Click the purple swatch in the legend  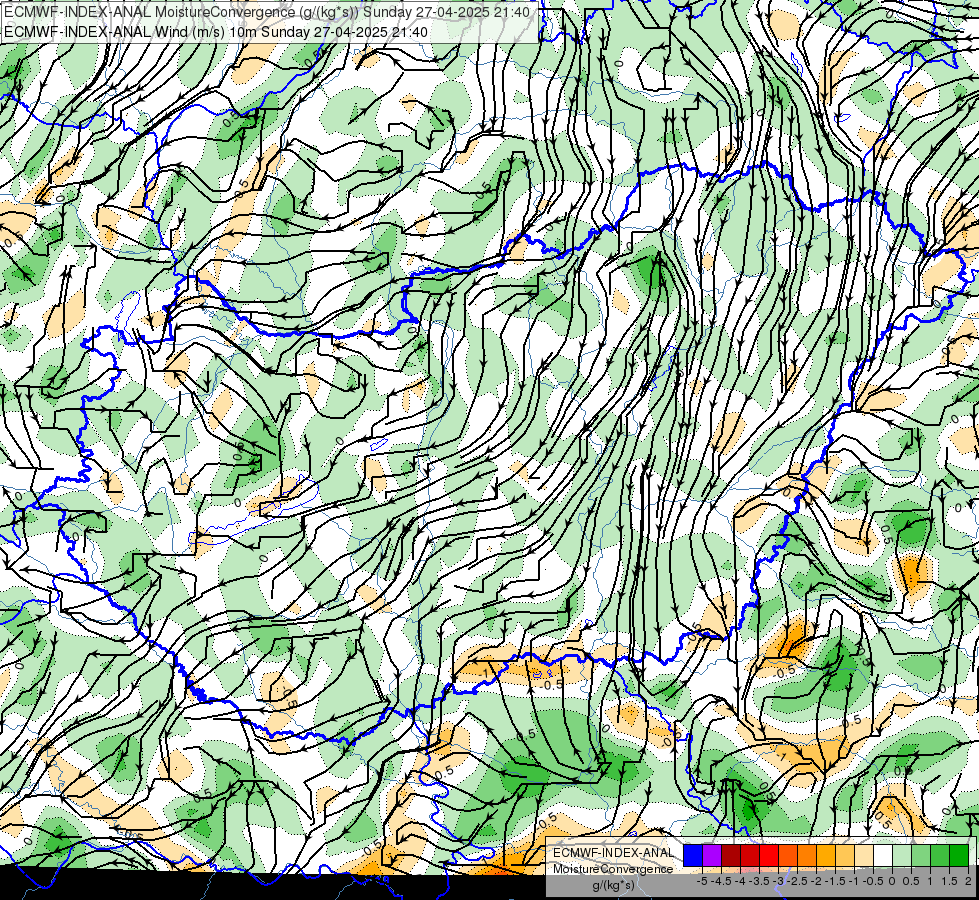[712, 856]
